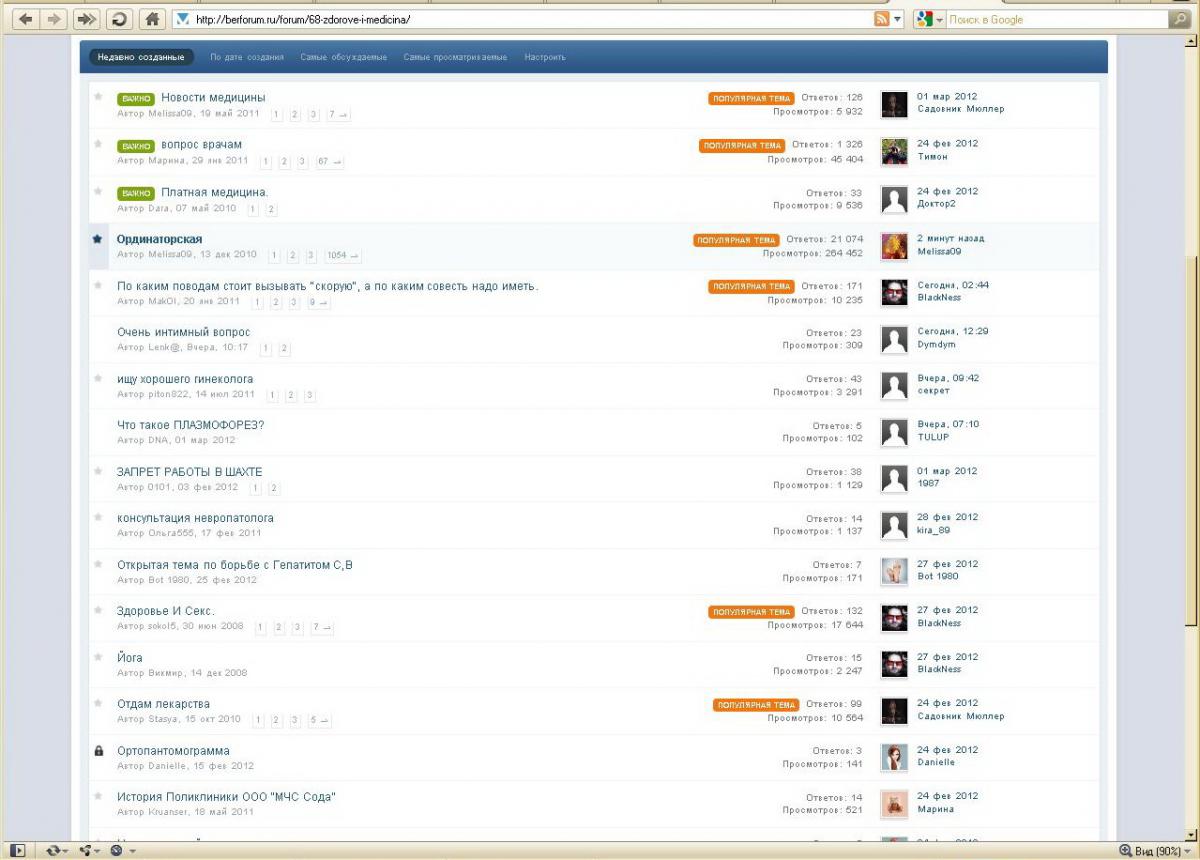Toggle the star beside Новости медицины
This screenshot has height=860, width=1200.
pyautogui.click(x=98, y=97)
